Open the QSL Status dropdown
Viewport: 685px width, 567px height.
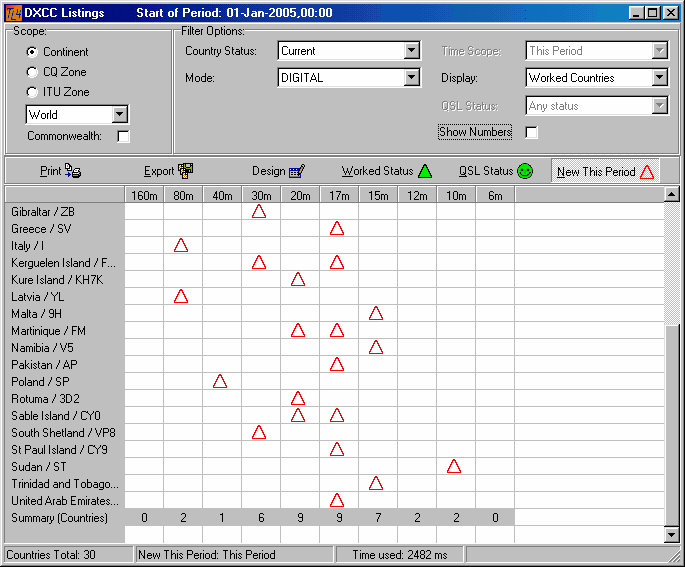(x=660, y=106)
